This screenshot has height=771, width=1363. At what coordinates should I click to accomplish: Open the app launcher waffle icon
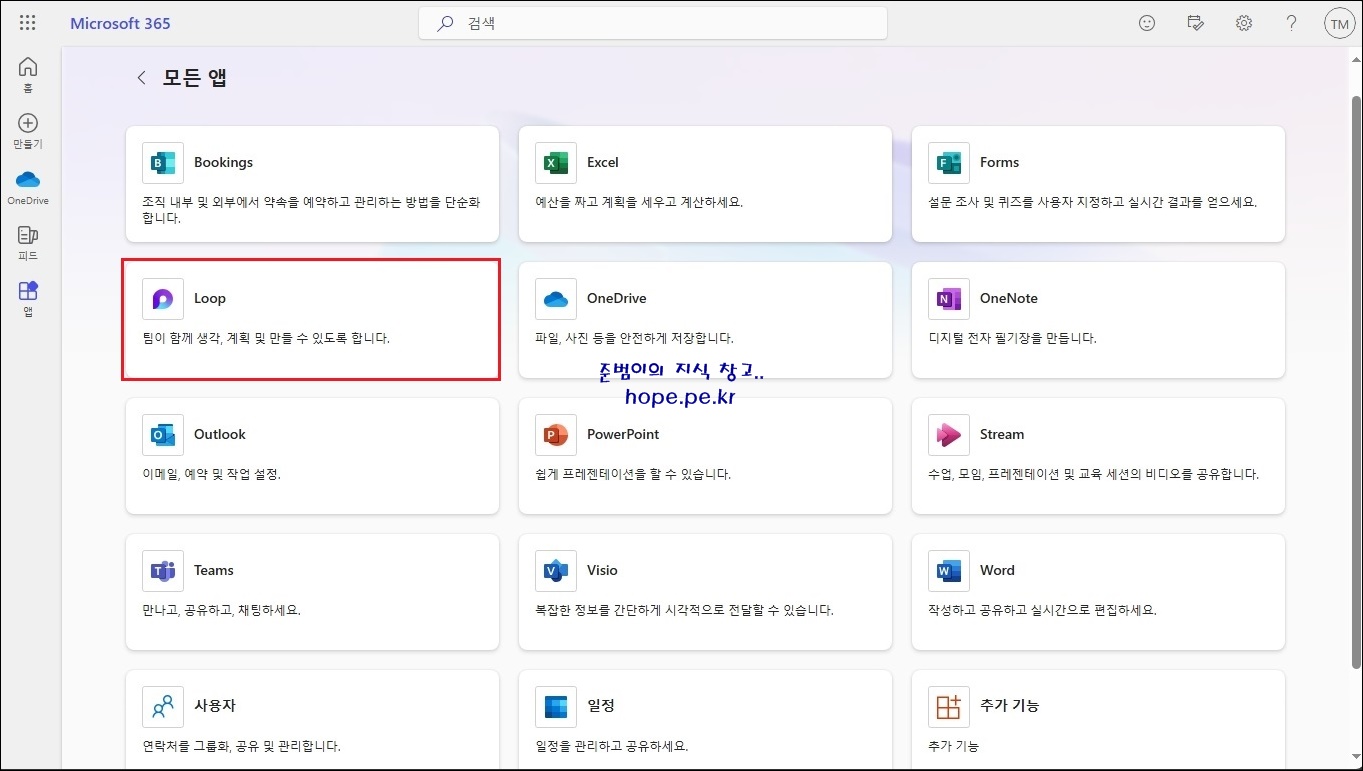[28, 23]
